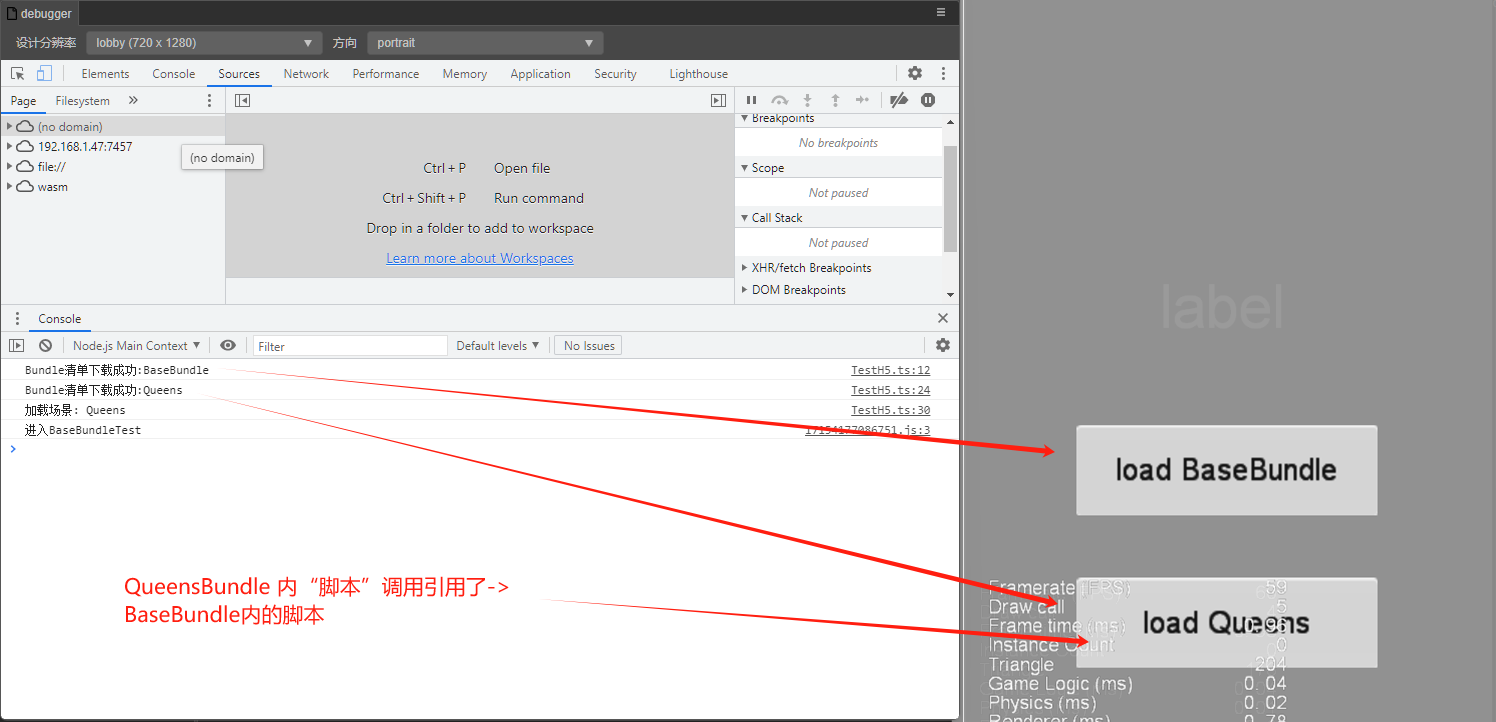Open the Default levels dropdown
This screenshot has width=1496, height=722.
[x=497, y=345]
